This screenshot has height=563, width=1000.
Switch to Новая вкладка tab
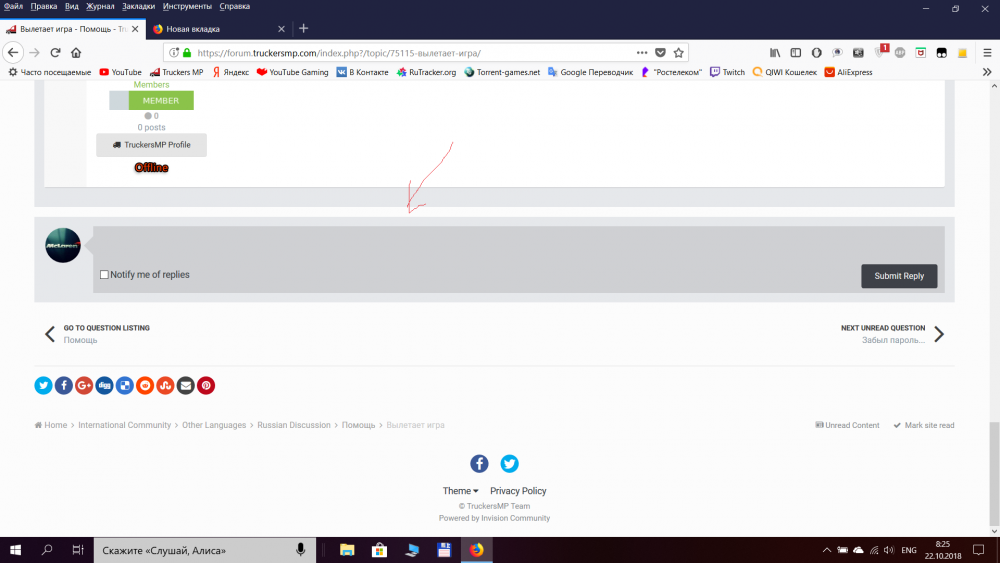pos(215,29)
